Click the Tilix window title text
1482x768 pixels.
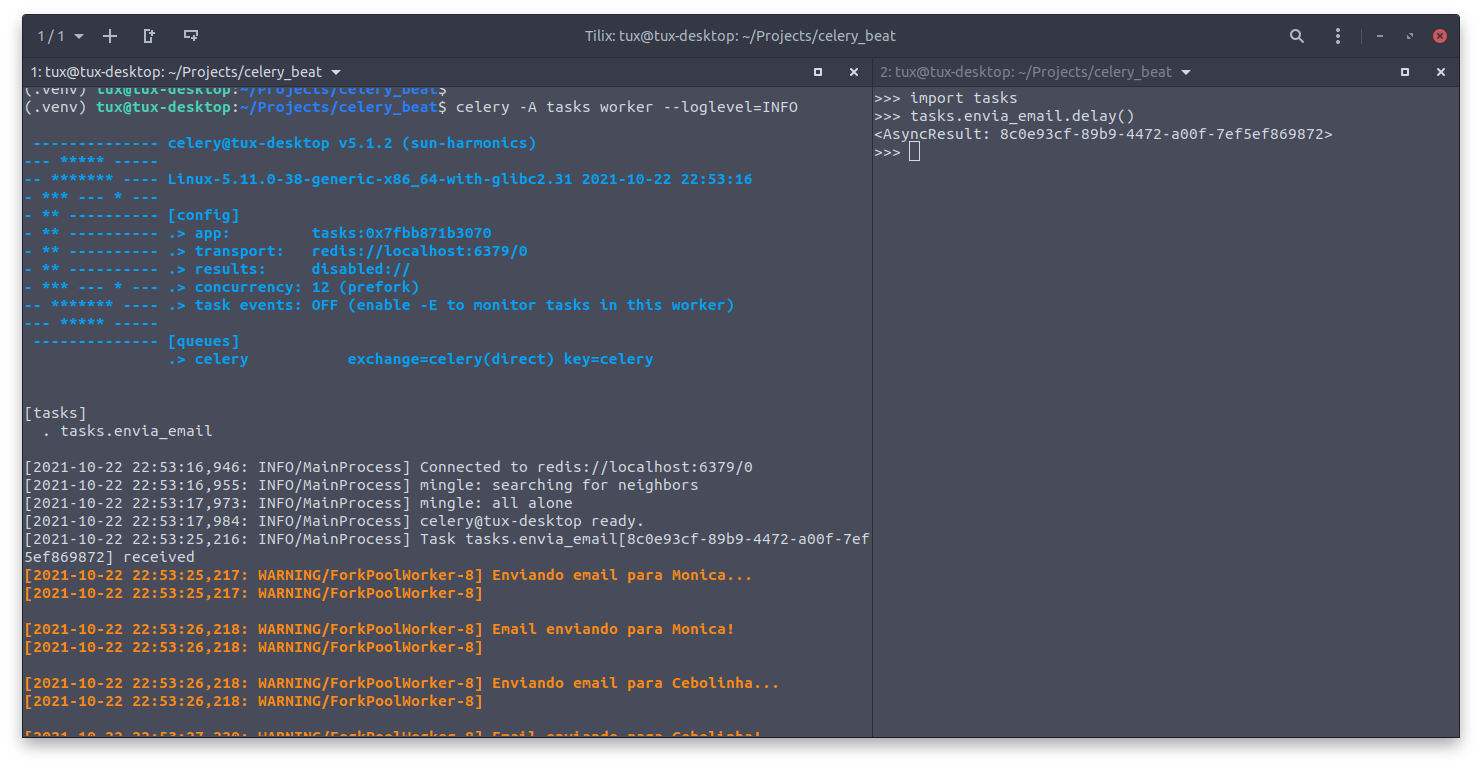[740, 36]
